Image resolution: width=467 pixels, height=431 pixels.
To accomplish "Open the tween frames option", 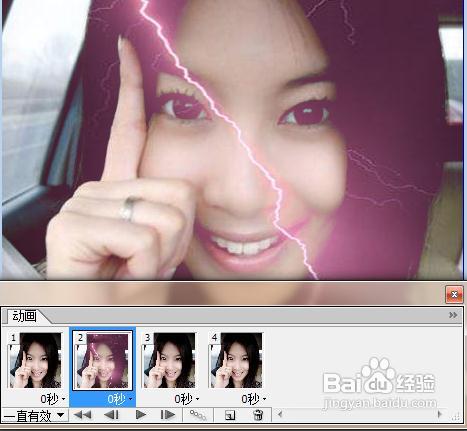I will pos(198,415).
